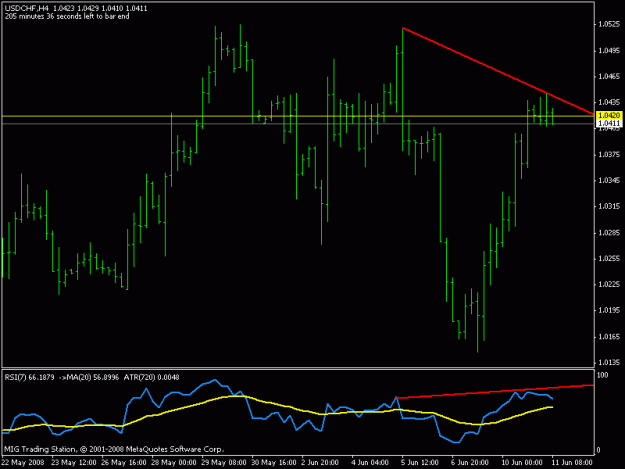Click the 5 Jun 12:00 time label
625x469 pixels.
tap(420, 462)
